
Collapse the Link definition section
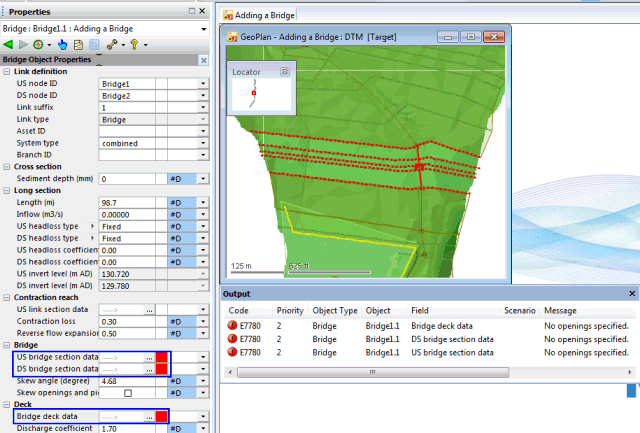[x=7, y=72]
